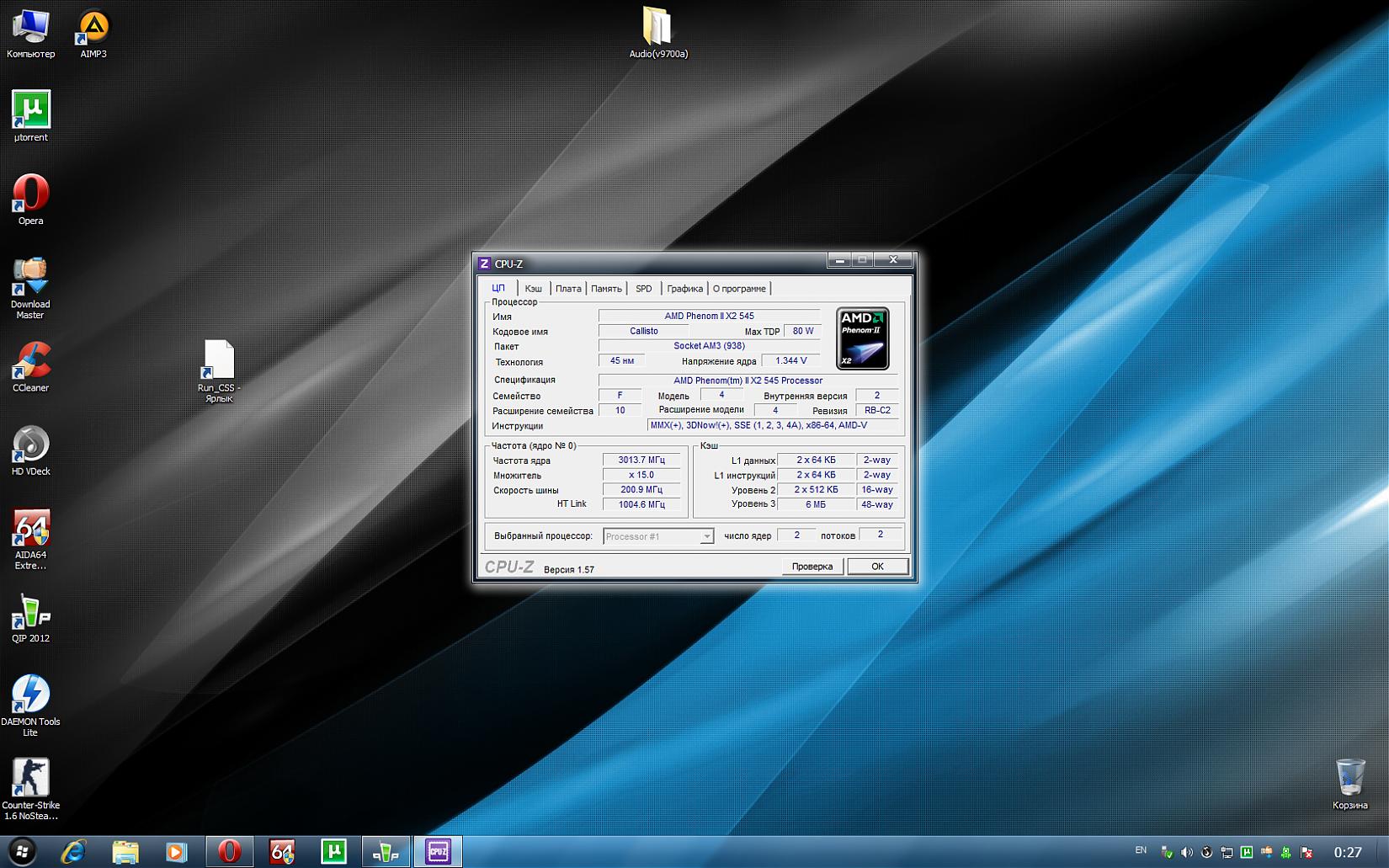This screenshot has width=1389, height=868.
Task: Click the Windows Start button
Action: click(x=23, y=851)
